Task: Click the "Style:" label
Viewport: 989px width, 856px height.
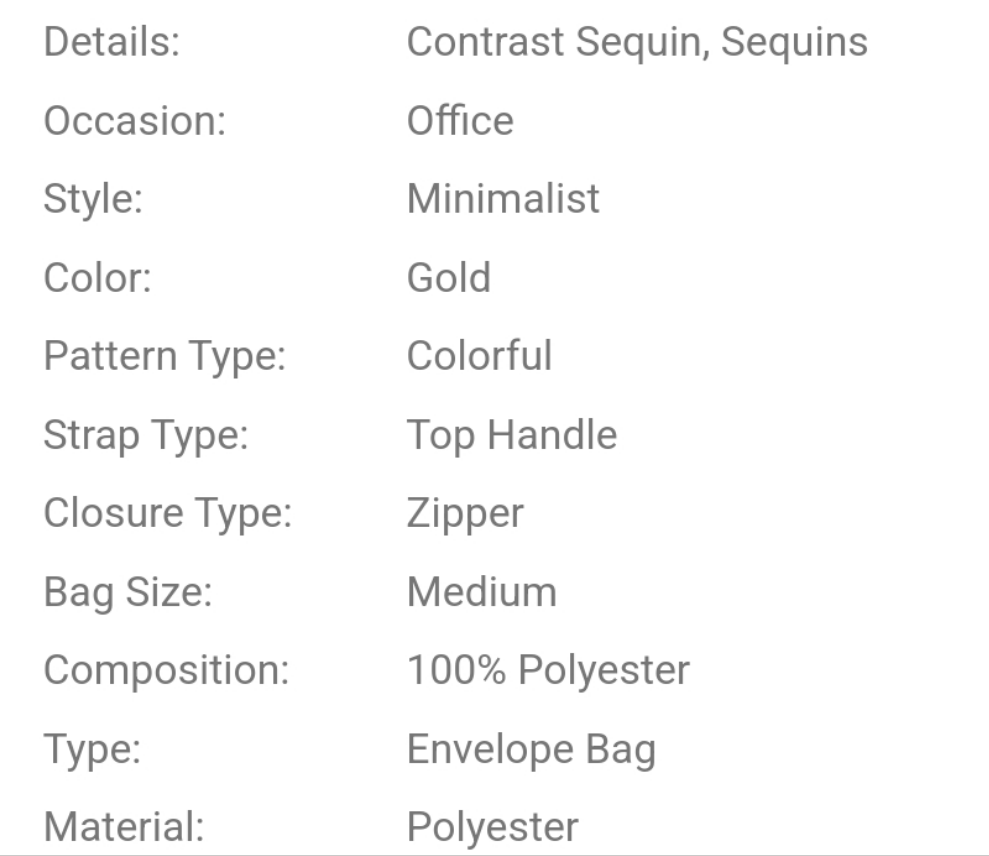Action: tap(93, 199)
